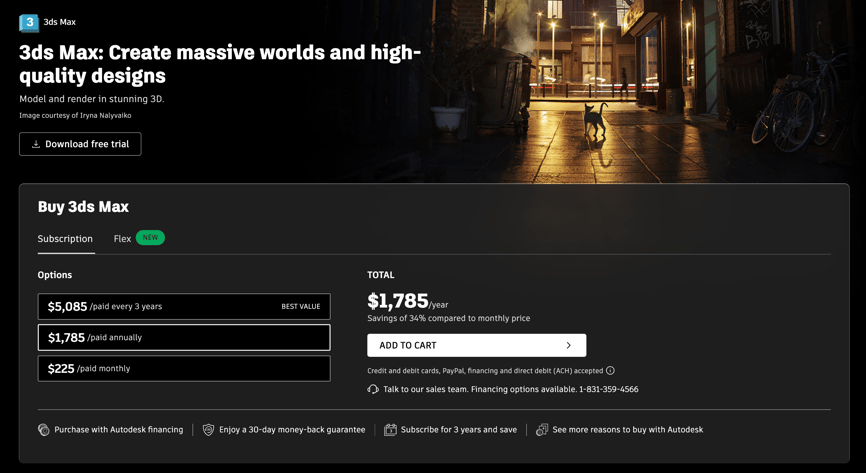Click the 3ds Max product name text

pos(60,23)
